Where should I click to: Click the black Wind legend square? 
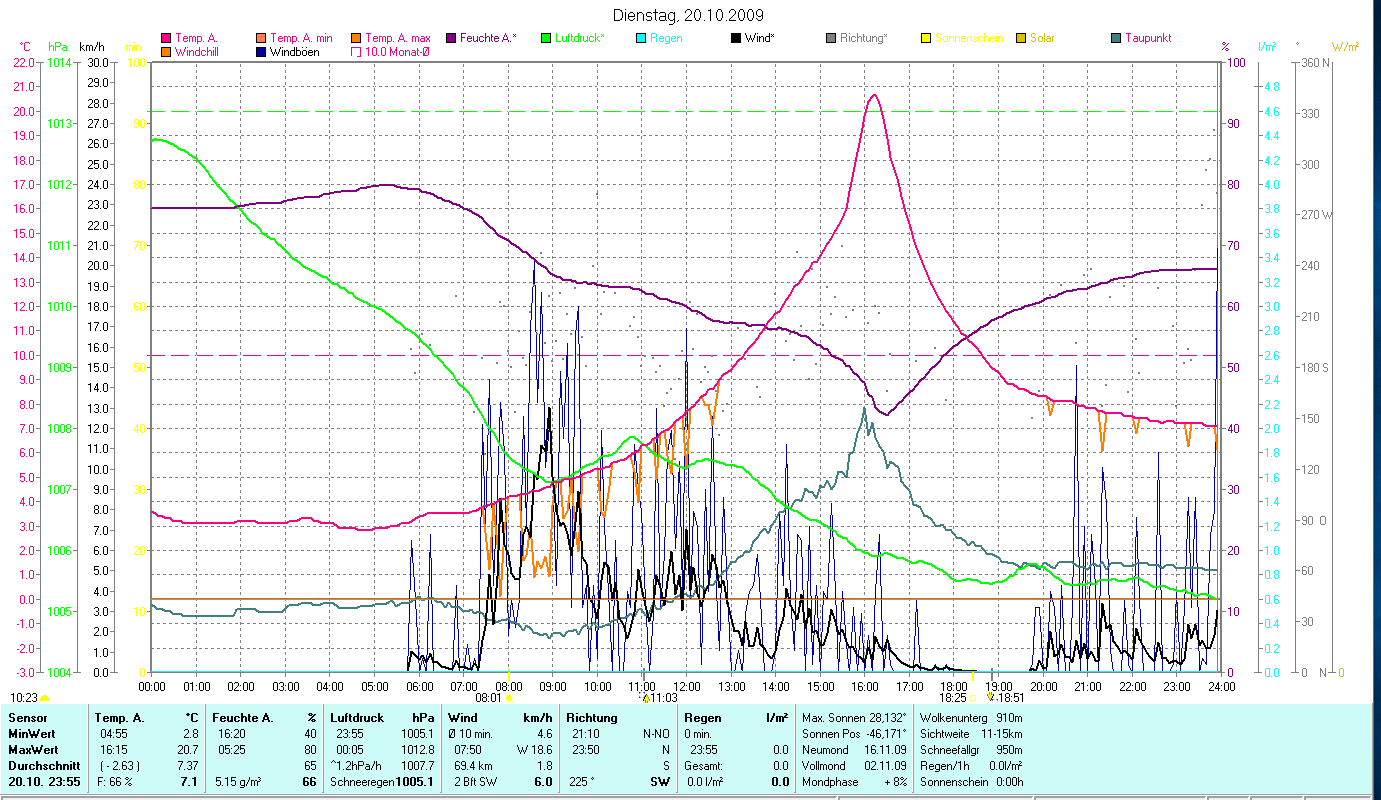point(736,38)
